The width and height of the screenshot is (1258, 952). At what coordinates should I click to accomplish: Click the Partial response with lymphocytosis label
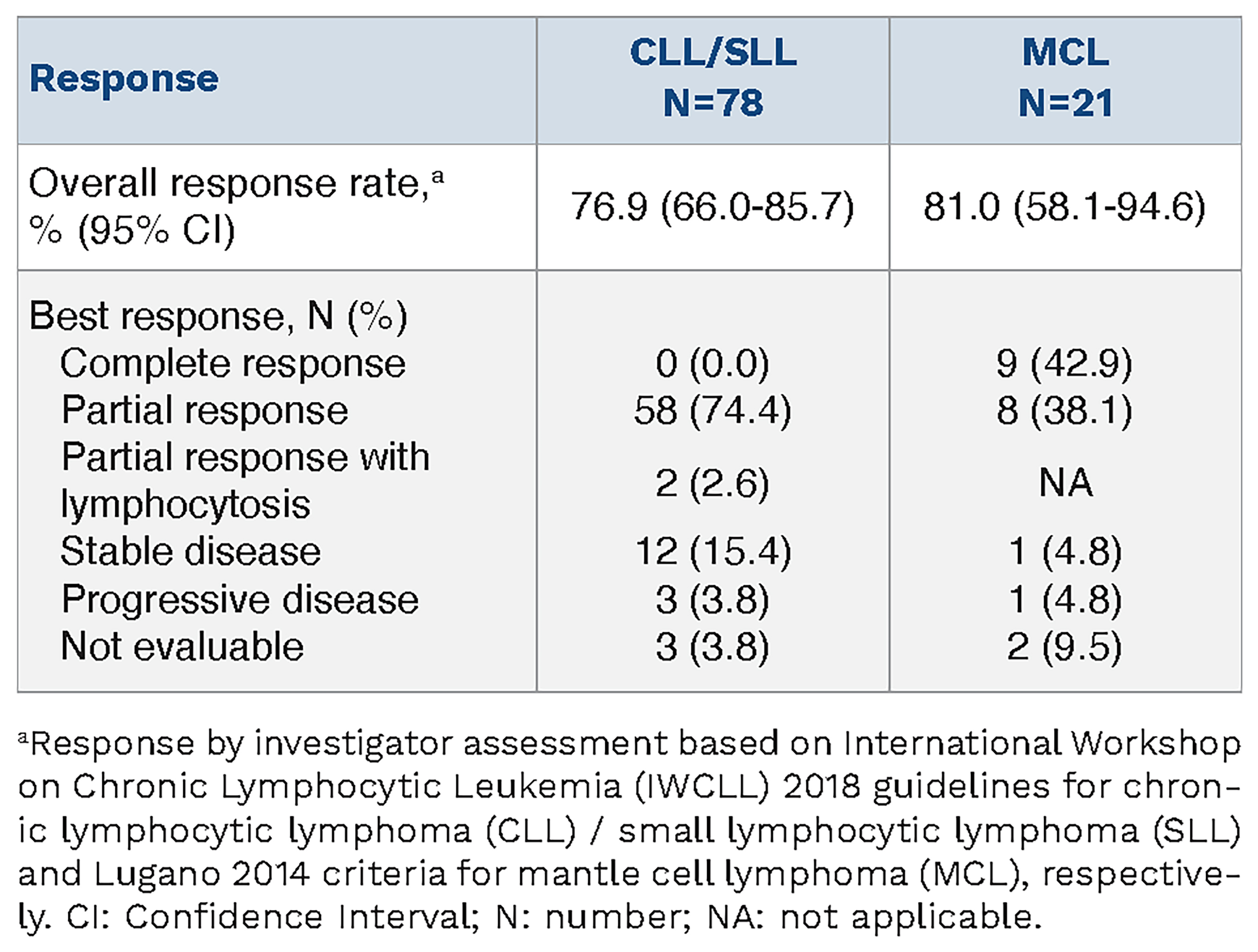(245, 481)
